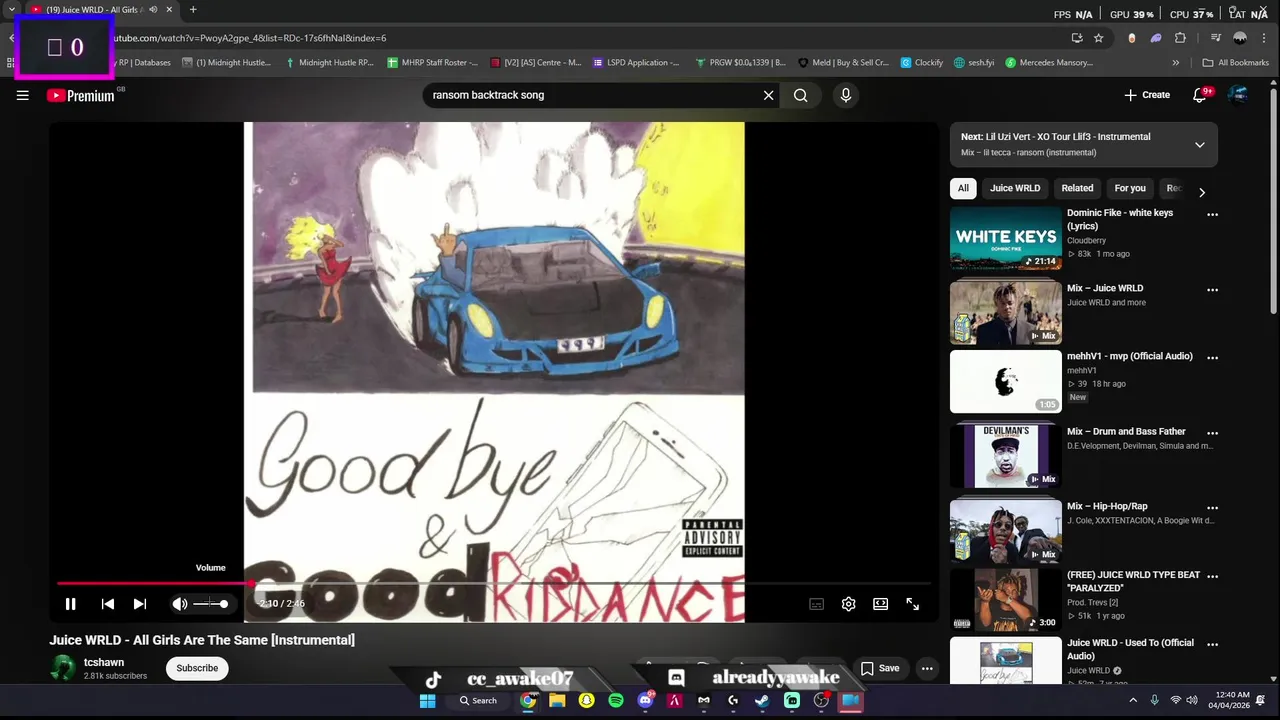Image resolution: width=1280 pixels, height=720 pixels.
Task: Open 'Mix – Juice WRLD' video title
Action: pyautogui.click(x=1105, y=288)
